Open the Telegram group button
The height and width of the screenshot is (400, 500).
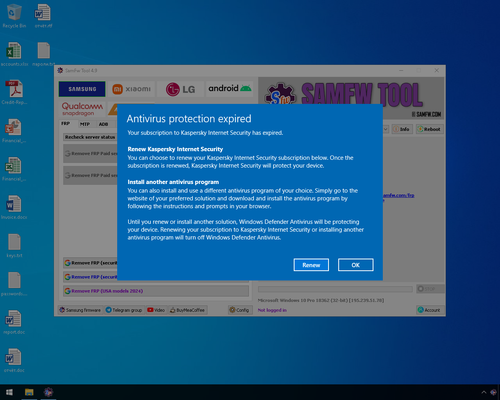tap(124, 310)
